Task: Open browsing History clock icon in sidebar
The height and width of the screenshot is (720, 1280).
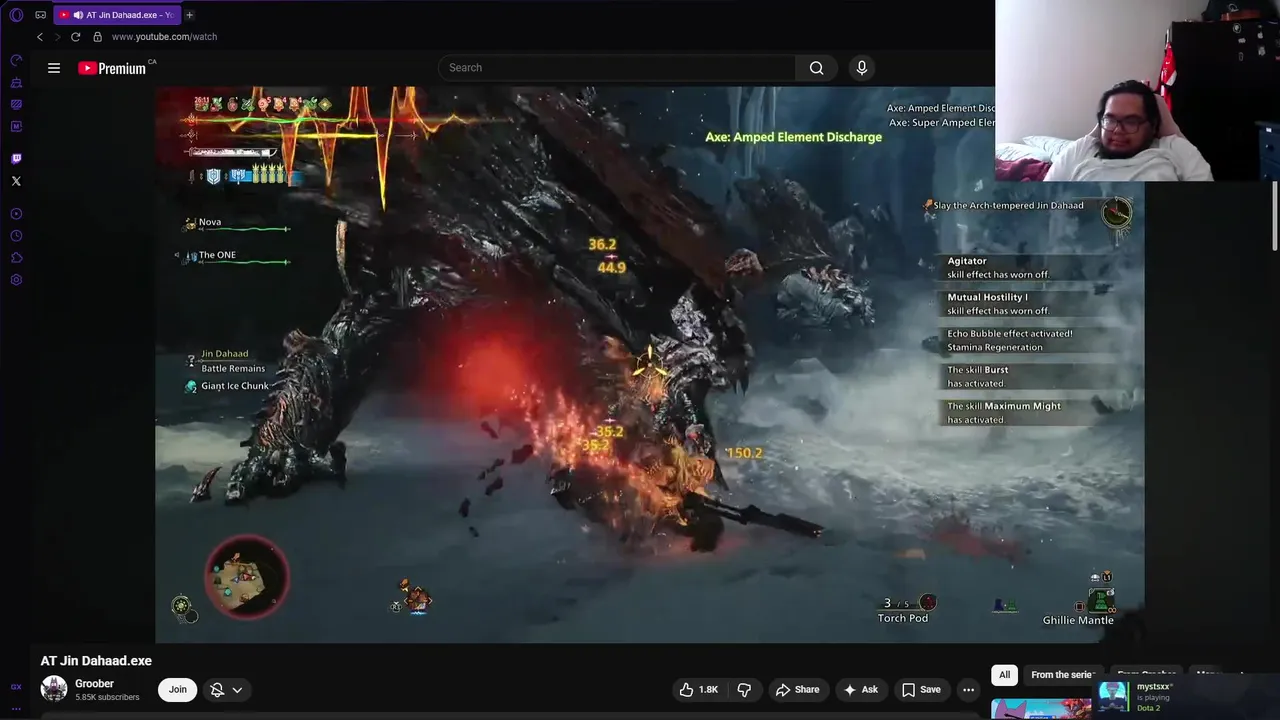Action: pos(16,236)
